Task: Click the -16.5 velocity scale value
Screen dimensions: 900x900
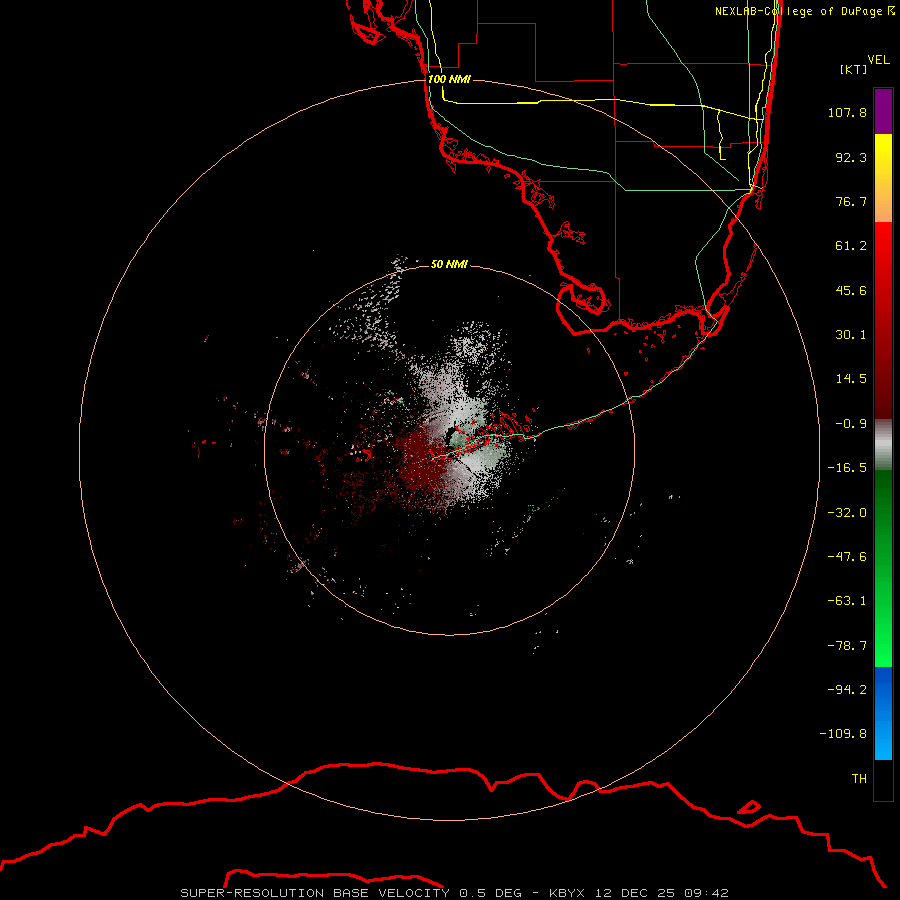Action: pos(847,468)
